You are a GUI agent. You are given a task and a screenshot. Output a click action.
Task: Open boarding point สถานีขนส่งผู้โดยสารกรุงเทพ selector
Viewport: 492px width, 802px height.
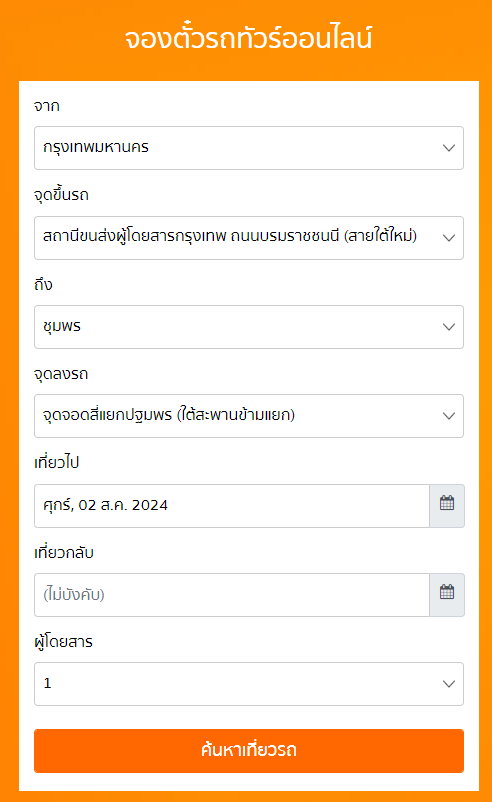(249, 238)
